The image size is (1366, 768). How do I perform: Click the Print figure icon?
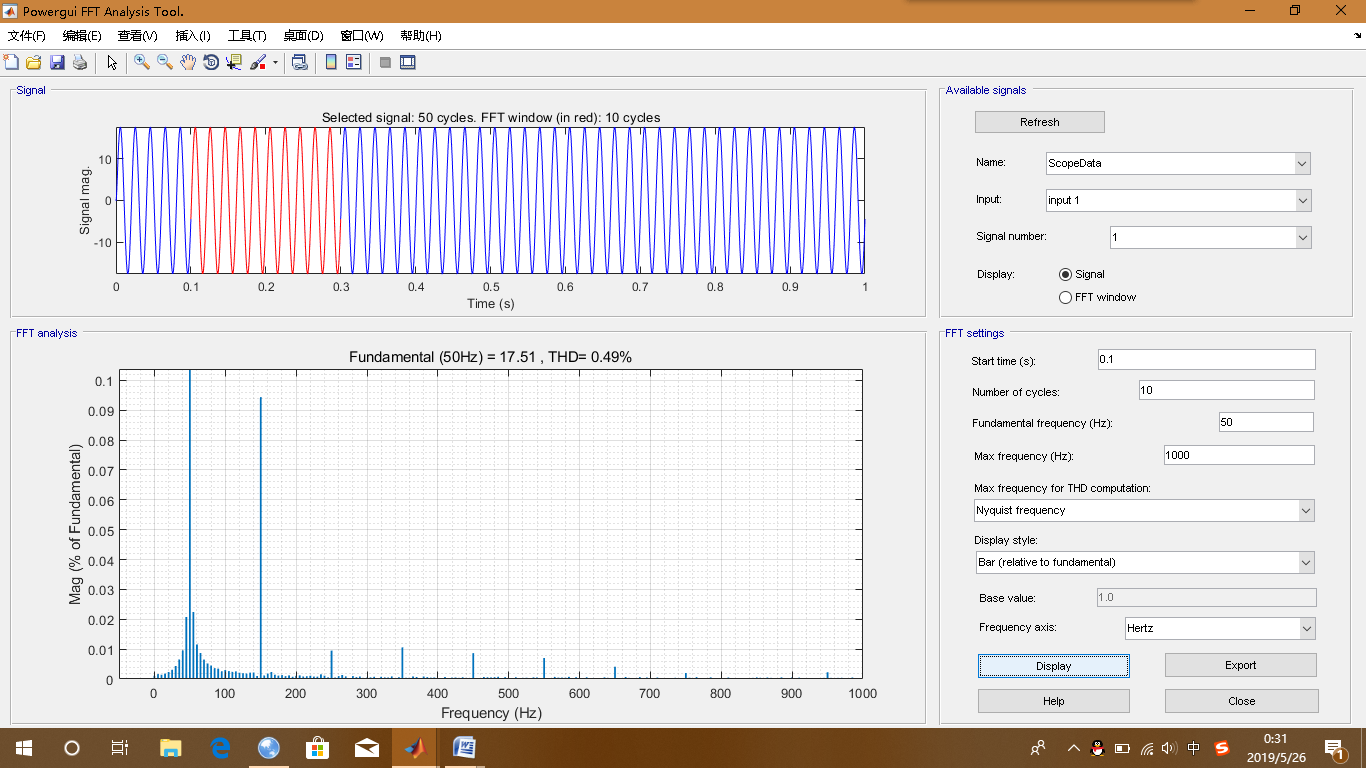(80, 62)
